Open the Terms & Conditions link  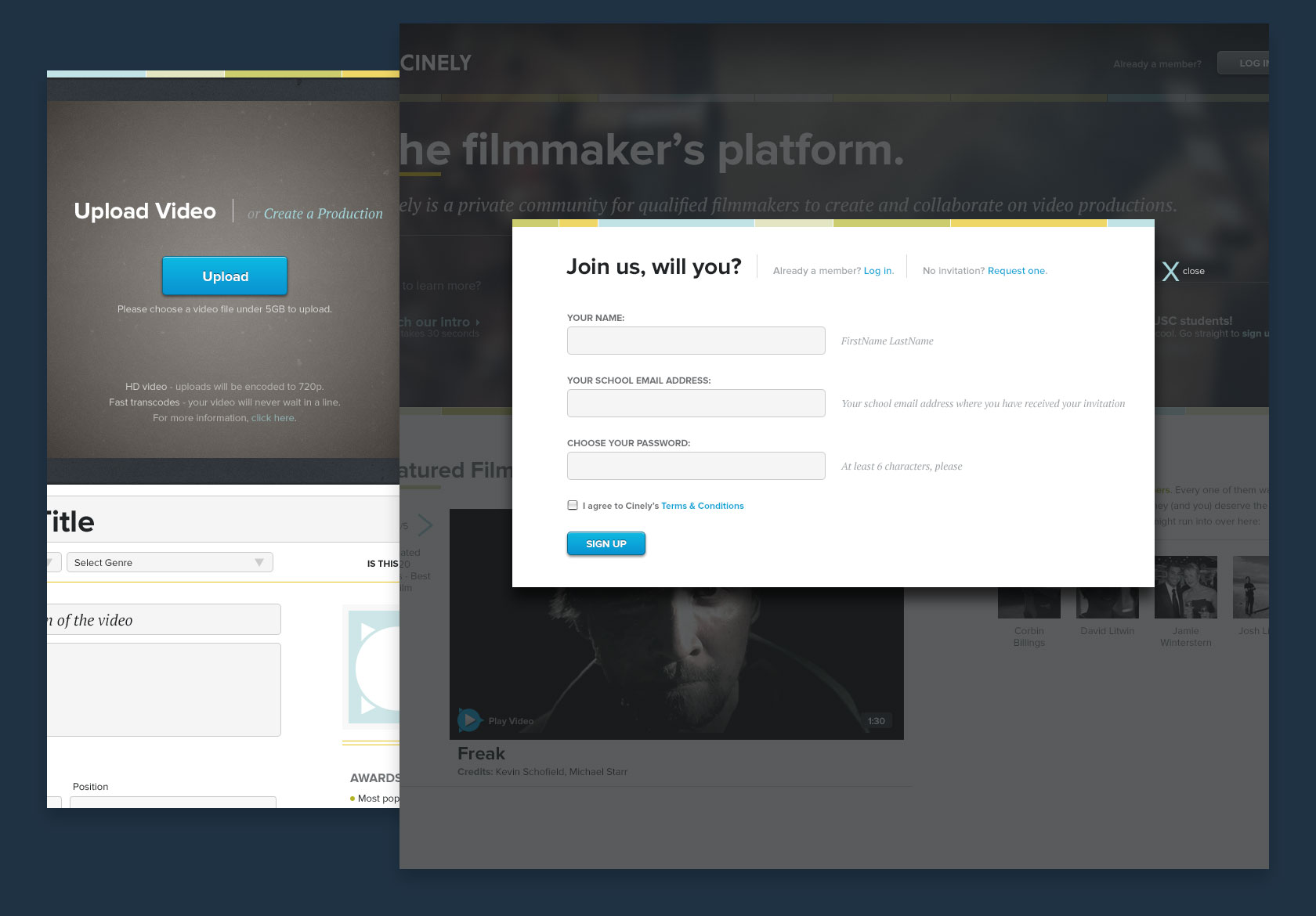point(702,506)
